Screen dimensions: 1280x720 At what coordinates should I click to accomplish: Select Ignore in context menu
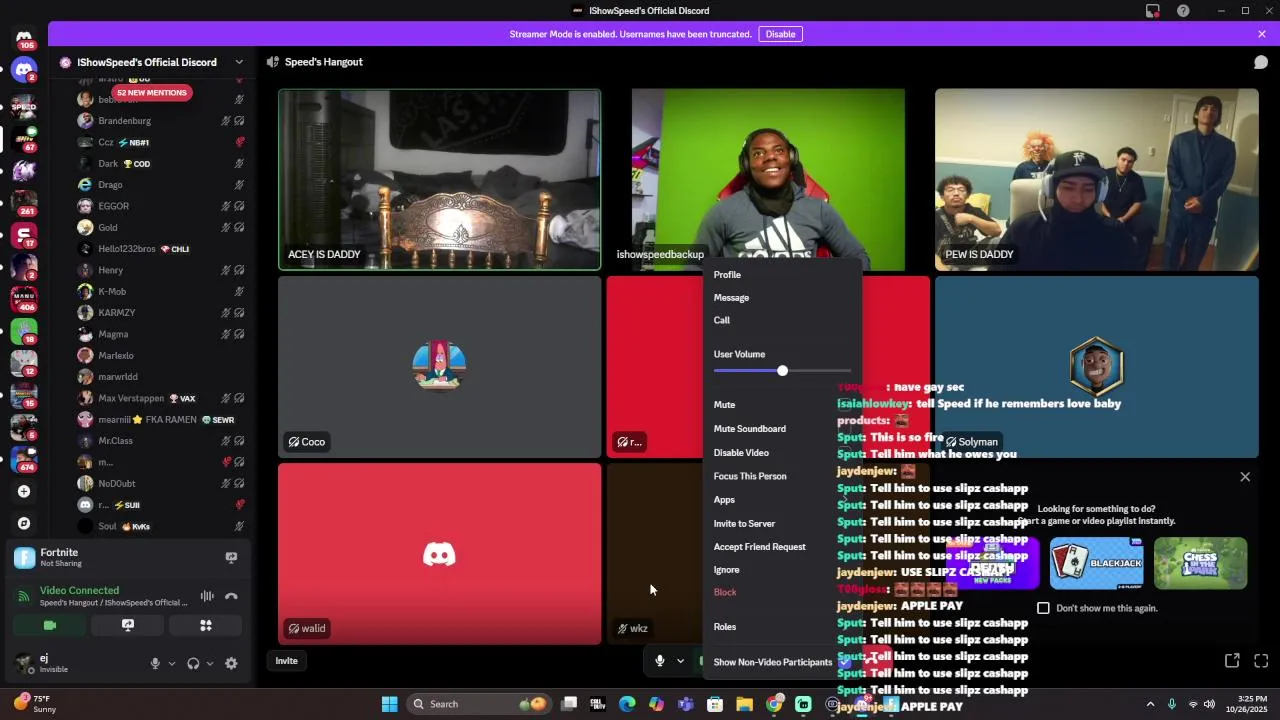point(782,570)
